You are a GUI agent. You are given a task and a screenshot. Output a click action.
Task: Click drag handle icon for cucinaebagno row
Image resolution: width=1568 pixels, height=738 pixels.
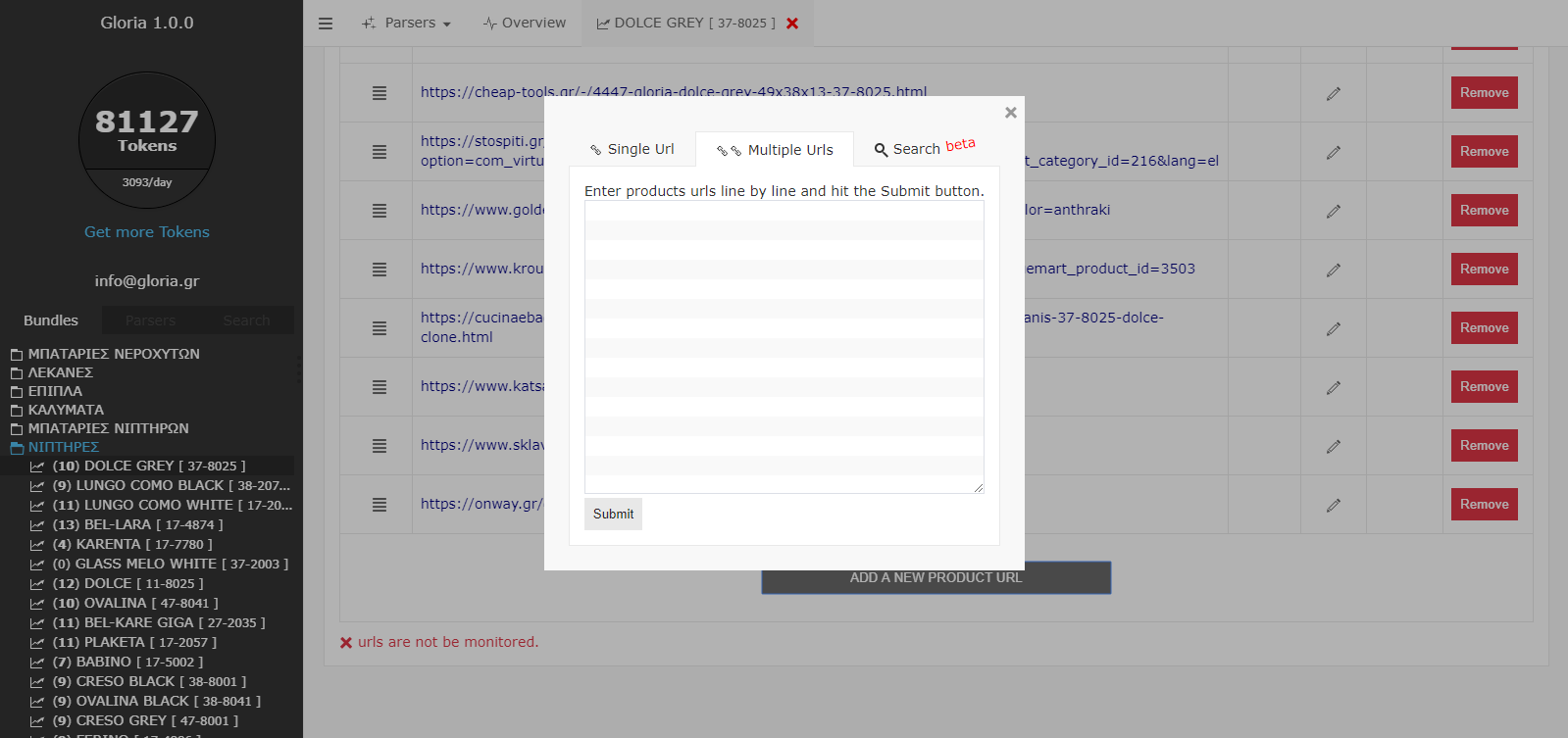coord(379,328)
